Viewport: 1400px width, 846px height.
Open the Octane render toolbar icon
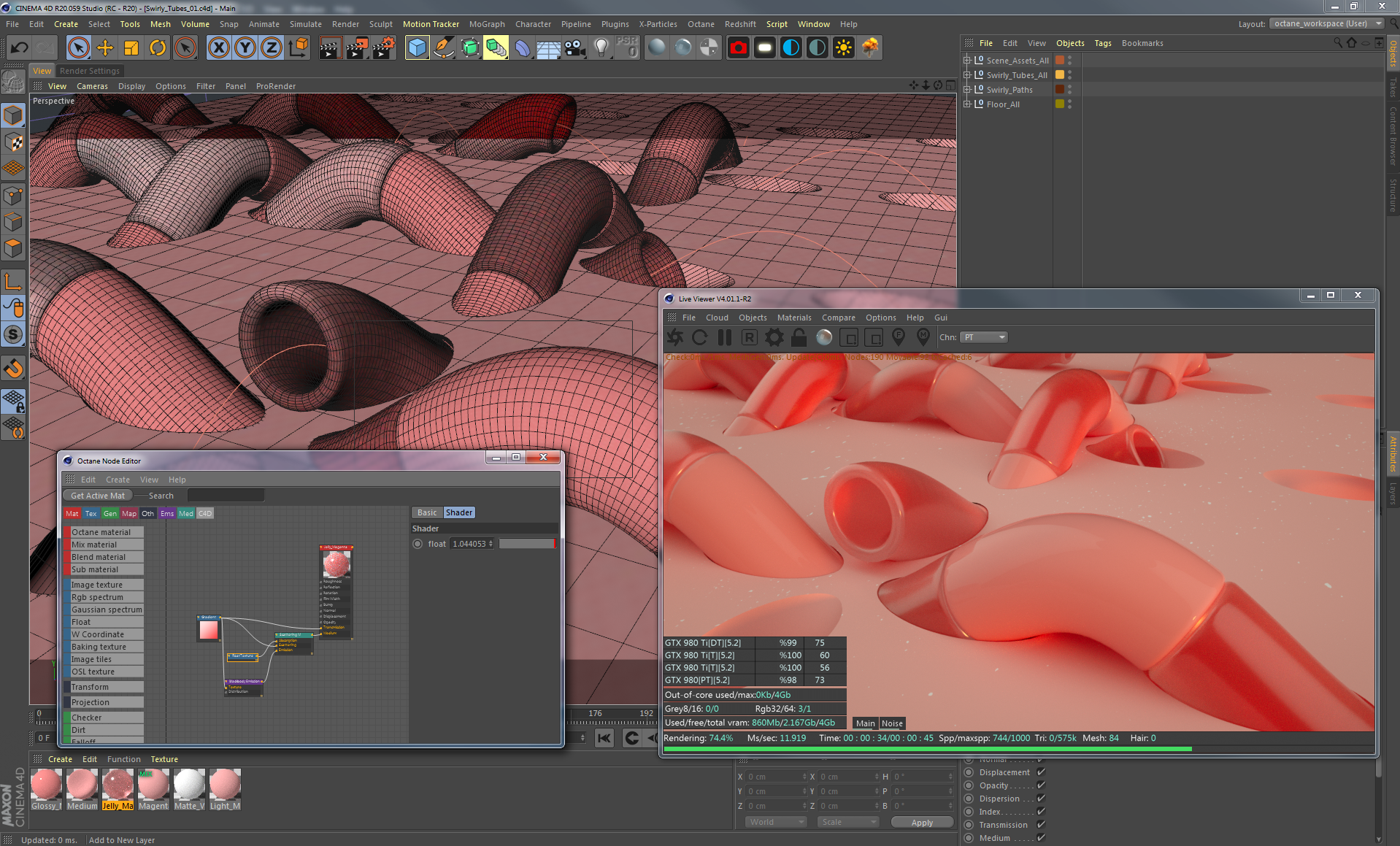[x=738, y=47]
